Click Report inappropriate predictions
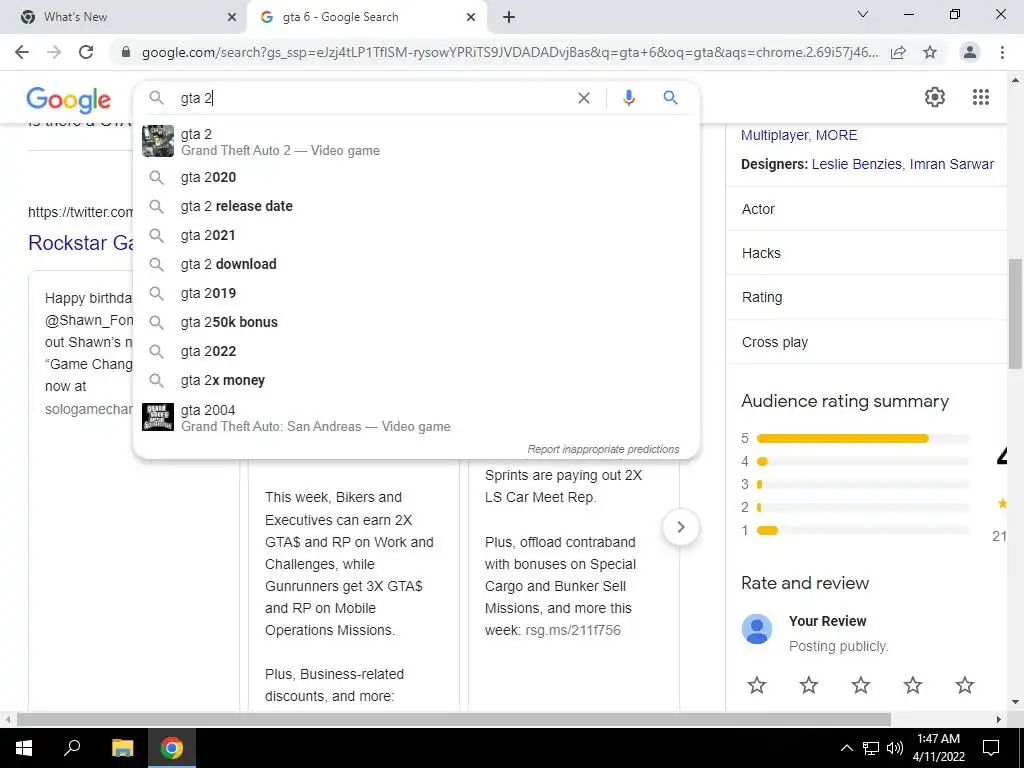 tap(603, 449)
